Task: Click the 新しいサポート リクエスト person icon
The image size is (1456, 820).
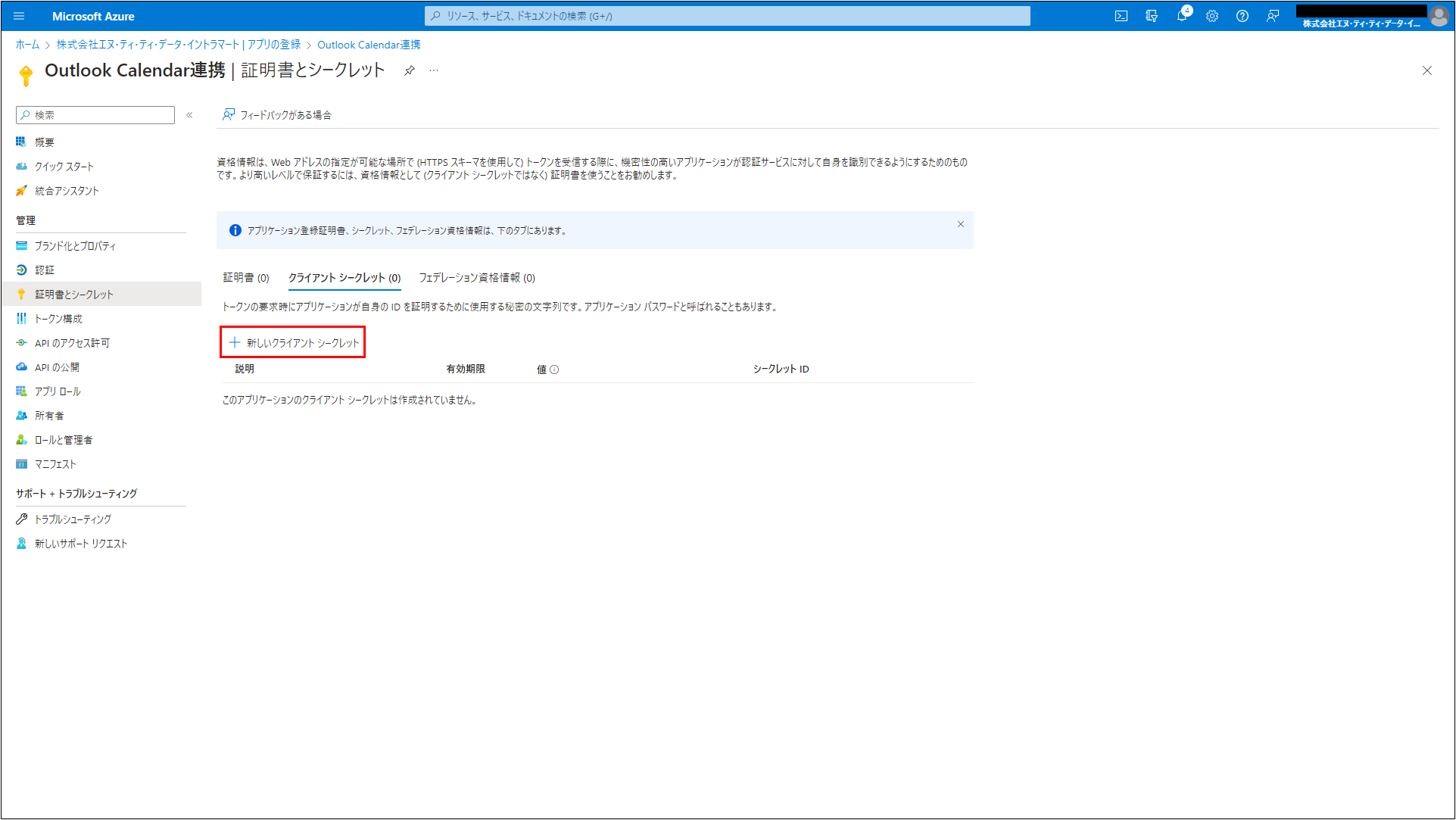Action: (21, 543)
